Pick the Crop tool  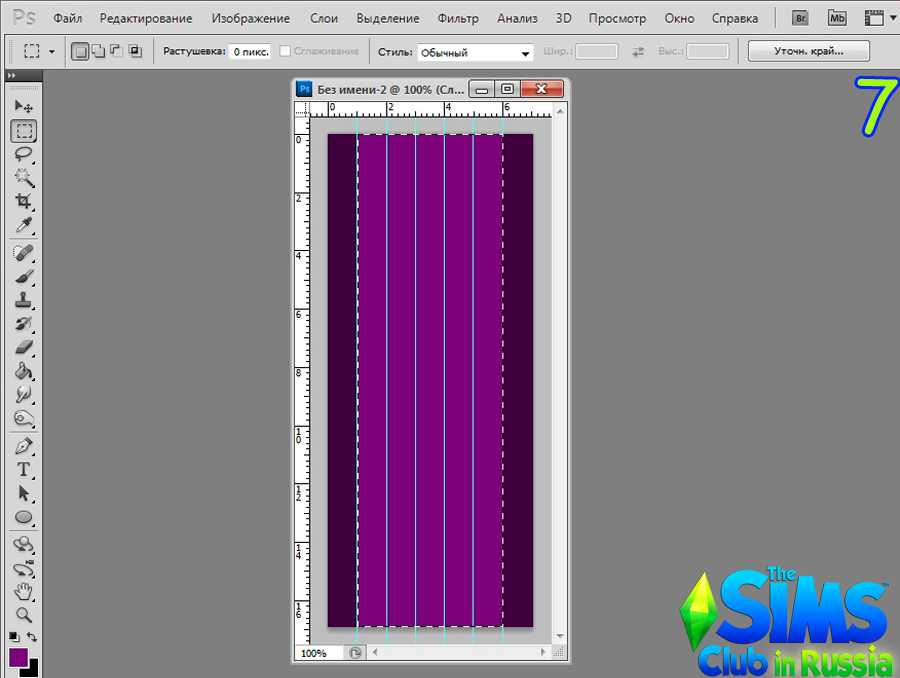(24, 202)
